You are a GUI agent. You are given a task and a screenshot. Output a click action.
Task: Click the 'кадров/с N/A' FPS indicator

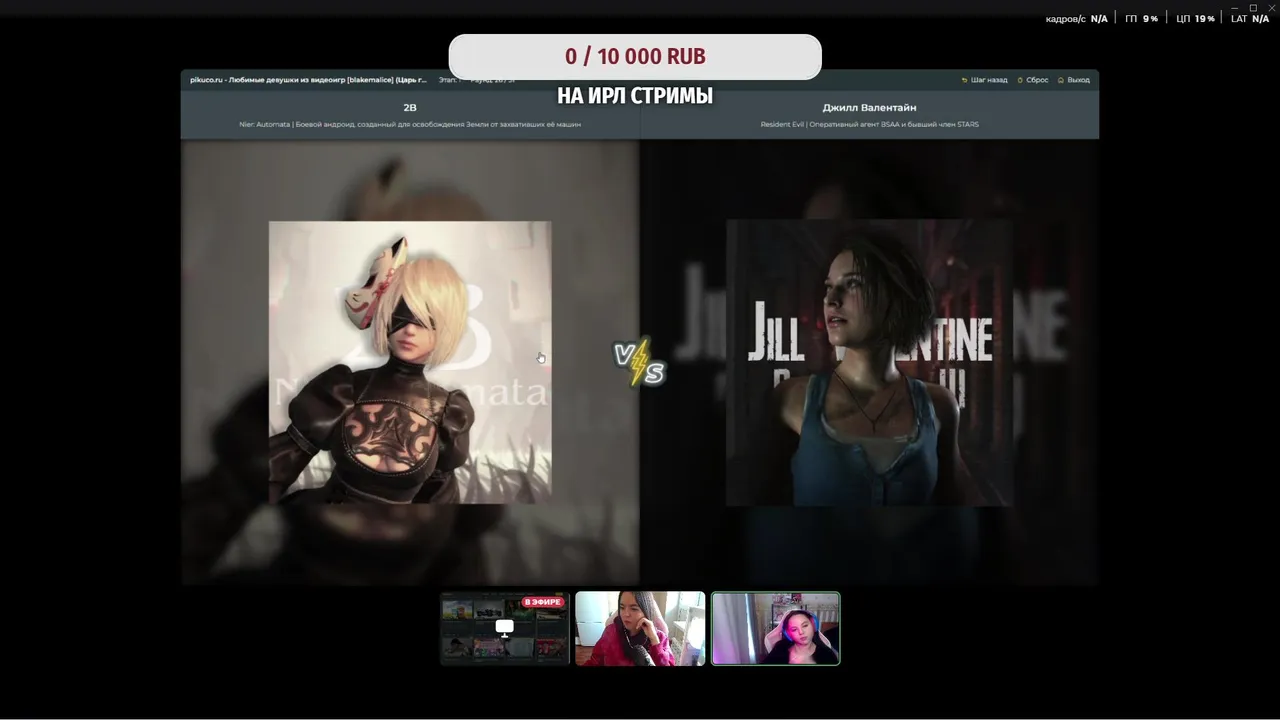(1077, 19)
